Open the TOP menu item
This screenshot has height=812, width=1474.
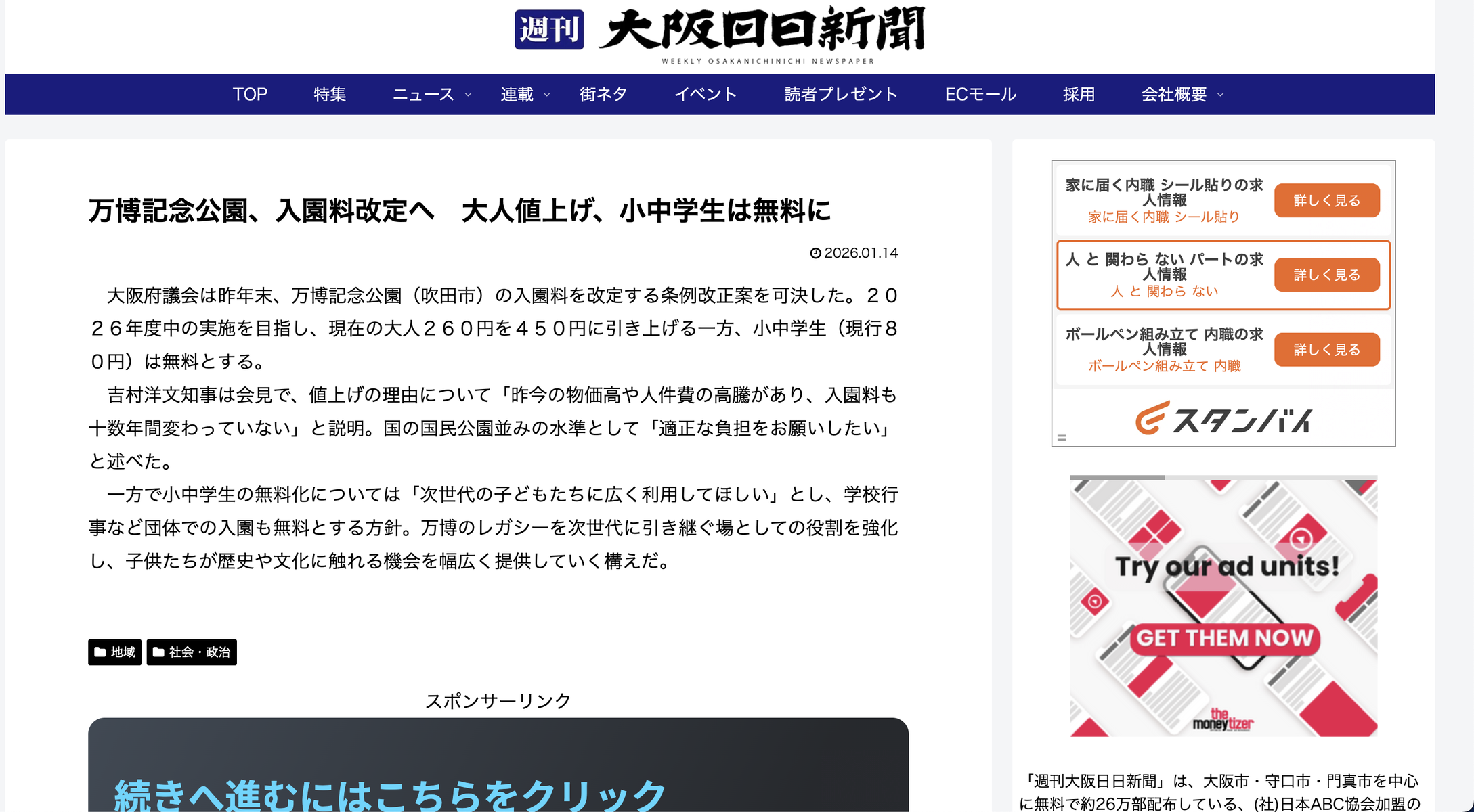pos(250,95)
